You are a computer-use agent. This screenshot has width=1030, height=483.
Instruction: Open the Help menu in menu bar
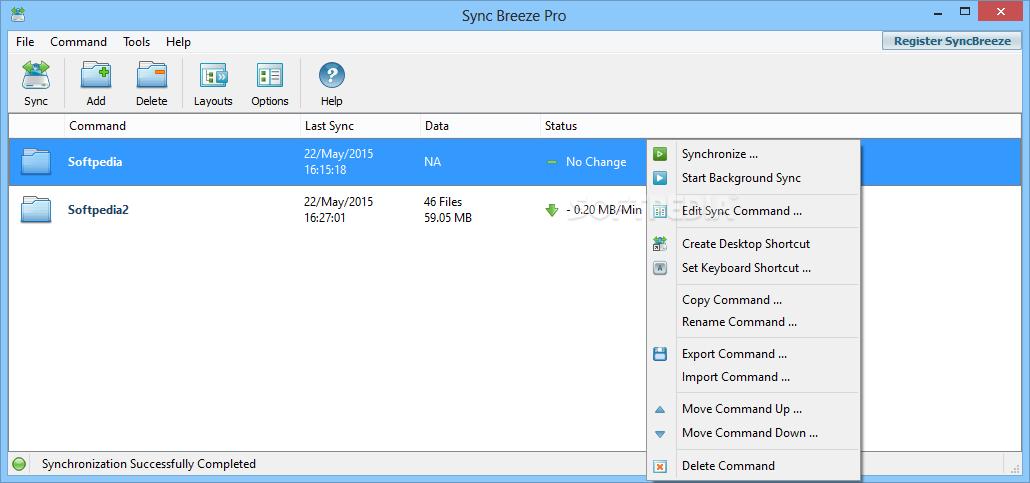[178, 42]
